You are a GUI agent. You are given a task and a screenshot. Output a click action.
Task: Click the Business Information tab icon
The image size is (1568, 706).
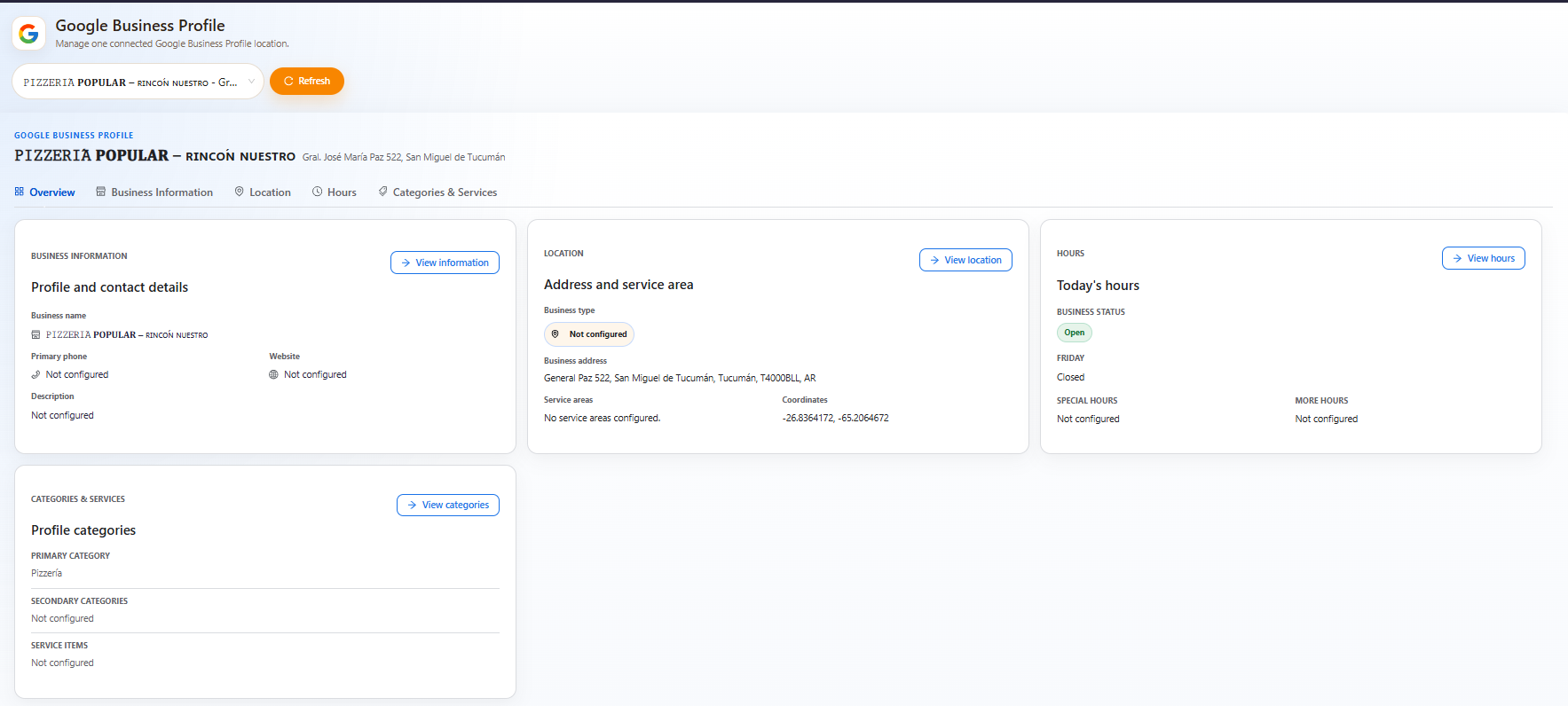[101, 192]
